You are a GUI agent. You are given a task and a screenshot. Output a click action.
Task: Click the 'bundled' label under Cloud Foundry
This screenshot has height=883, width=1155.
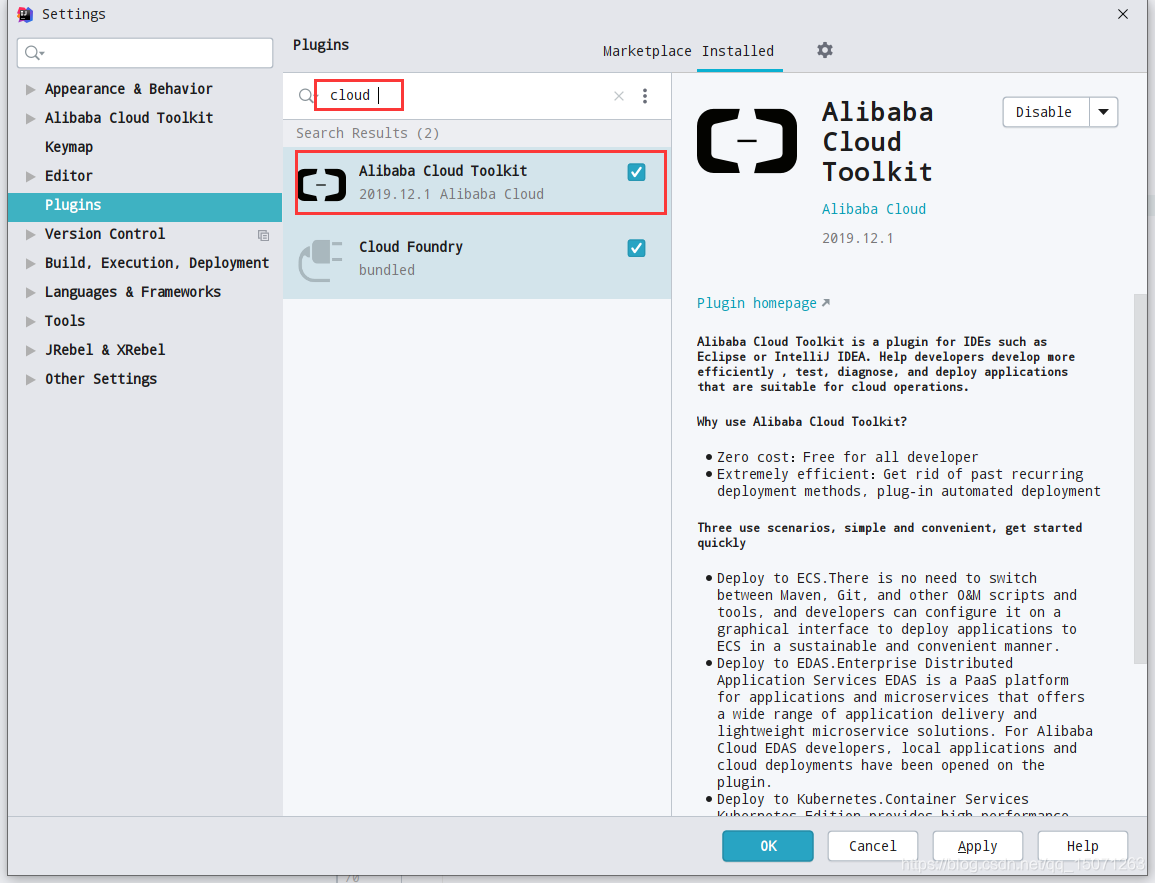[x=387, y=270]
